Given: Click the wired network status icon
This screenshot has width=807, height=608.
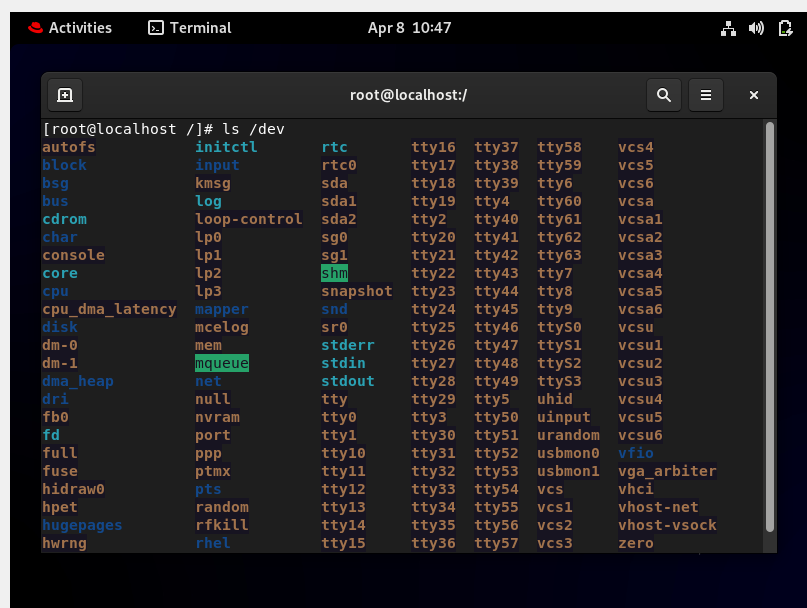Looking at the screenshot, I should point(728,28).
